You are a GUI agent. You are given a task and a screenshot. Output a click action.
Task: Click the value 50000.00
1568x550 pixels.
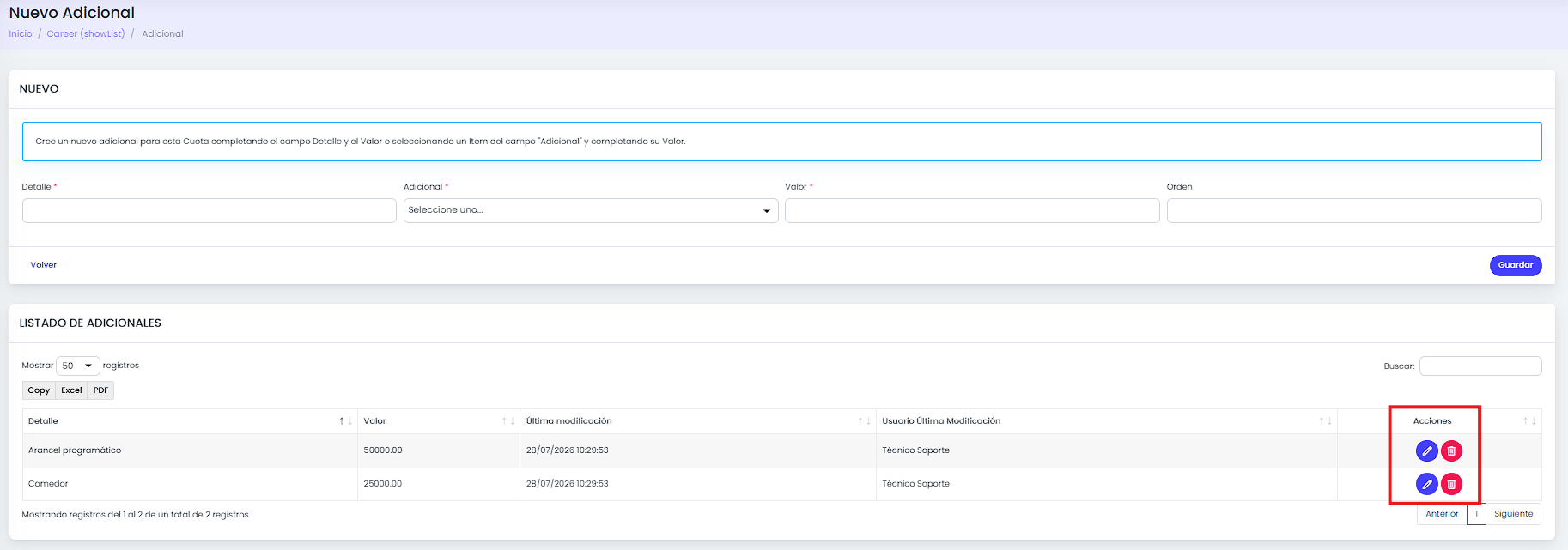pos(383,450)
